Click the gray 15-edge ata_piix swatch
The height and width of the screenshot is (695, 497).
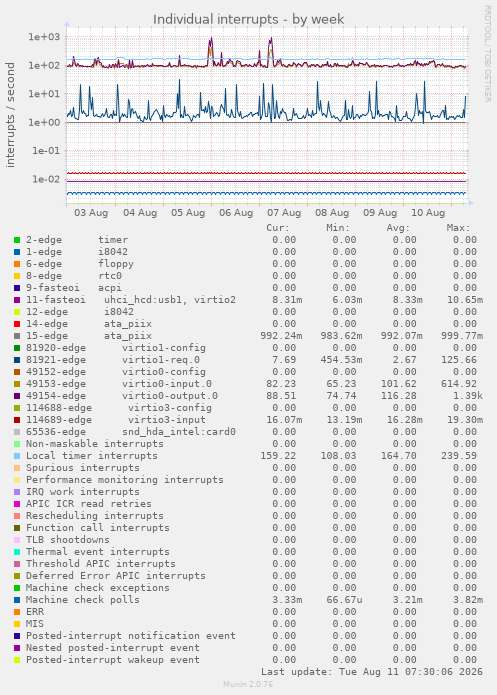coord(17,336)
